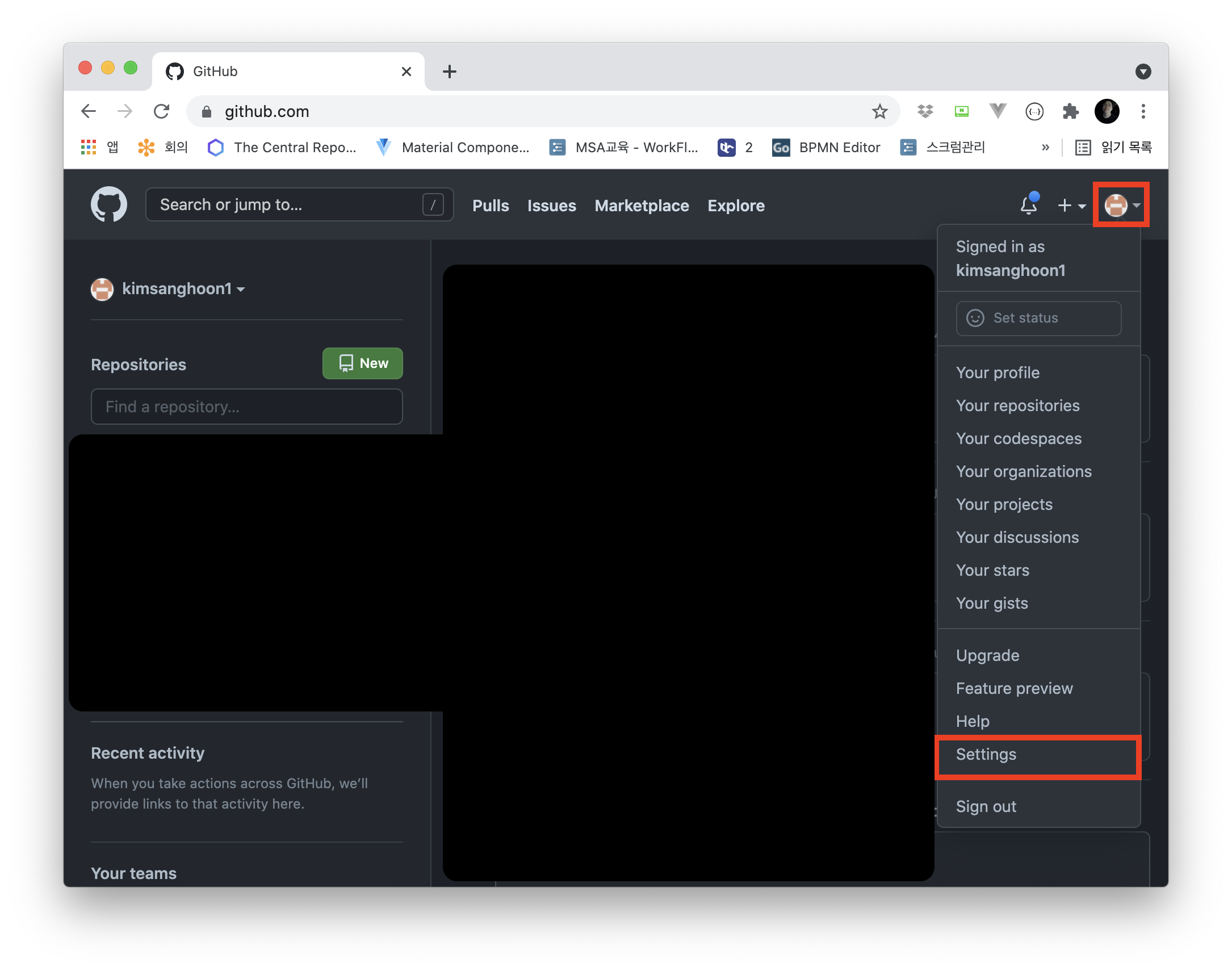The height and width of the screenshot is (971, 1232).
Task: Select Your profile menu item
Action: [1038, 373]
